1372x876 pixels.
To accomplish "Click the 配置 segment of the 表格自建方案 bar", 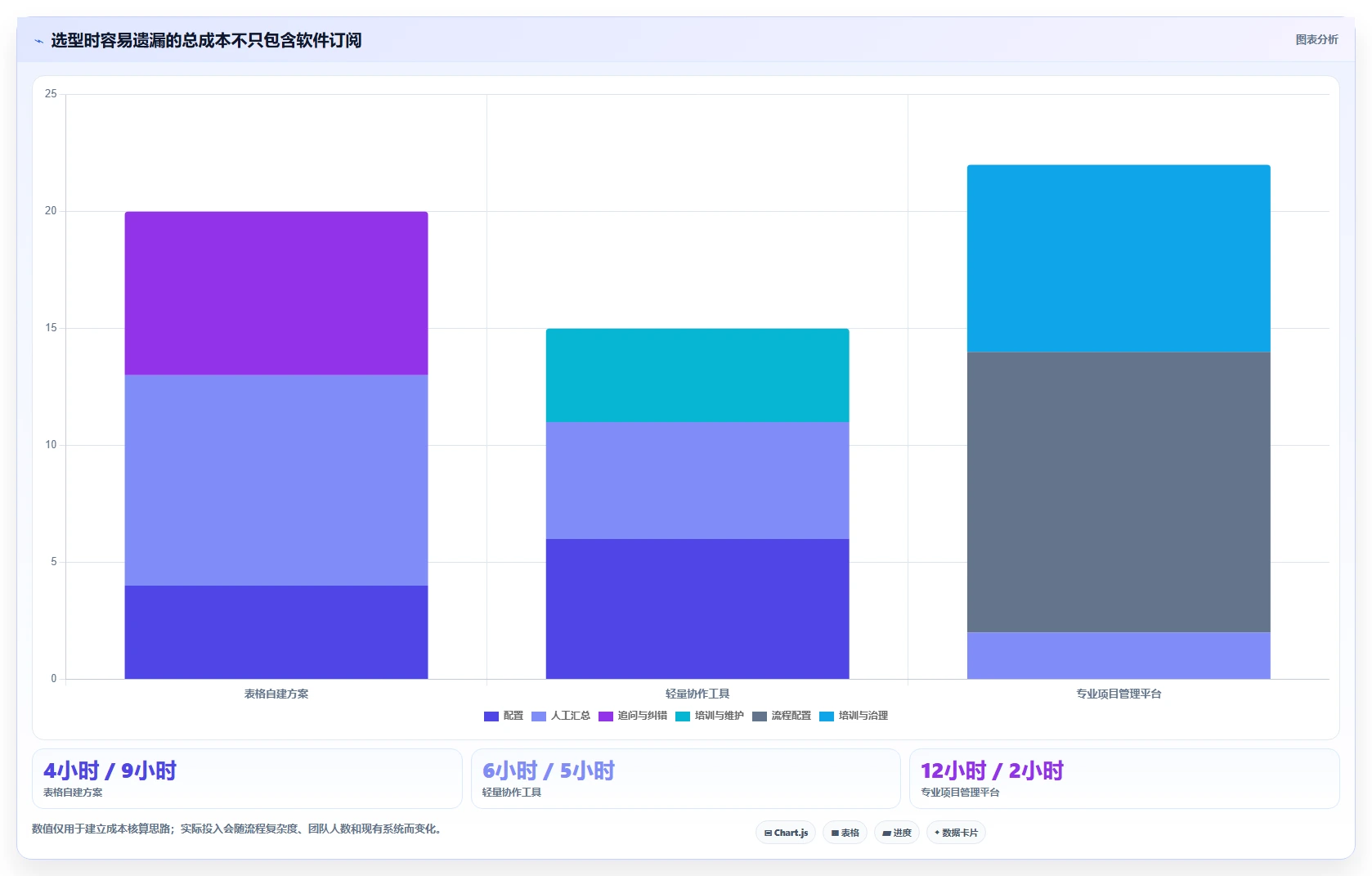I will (x=276, y=632).
